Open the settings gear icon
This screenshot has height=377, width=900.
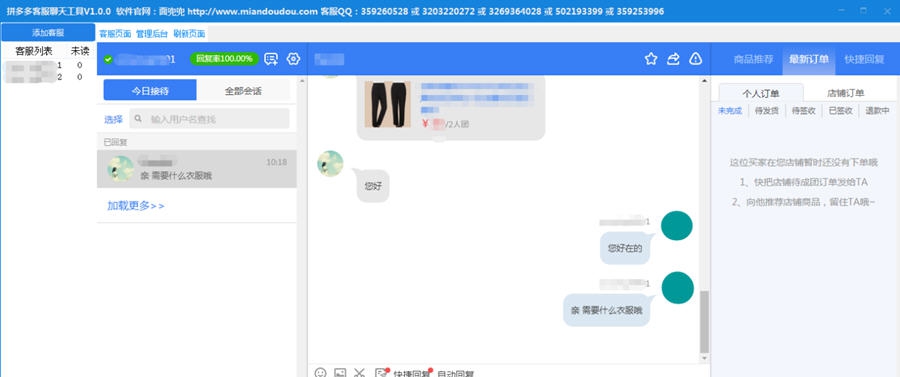tap(293, 59)
